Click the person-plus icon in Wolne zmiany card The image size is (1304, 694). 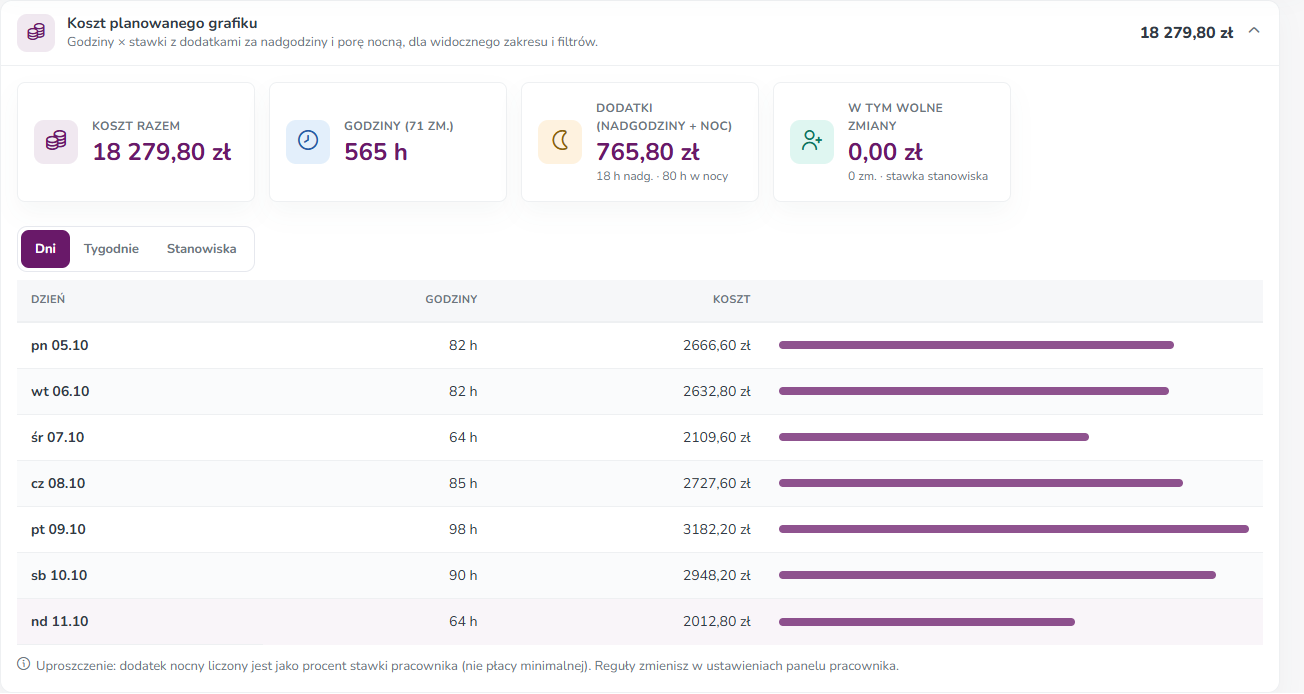[x=812, y=142]
